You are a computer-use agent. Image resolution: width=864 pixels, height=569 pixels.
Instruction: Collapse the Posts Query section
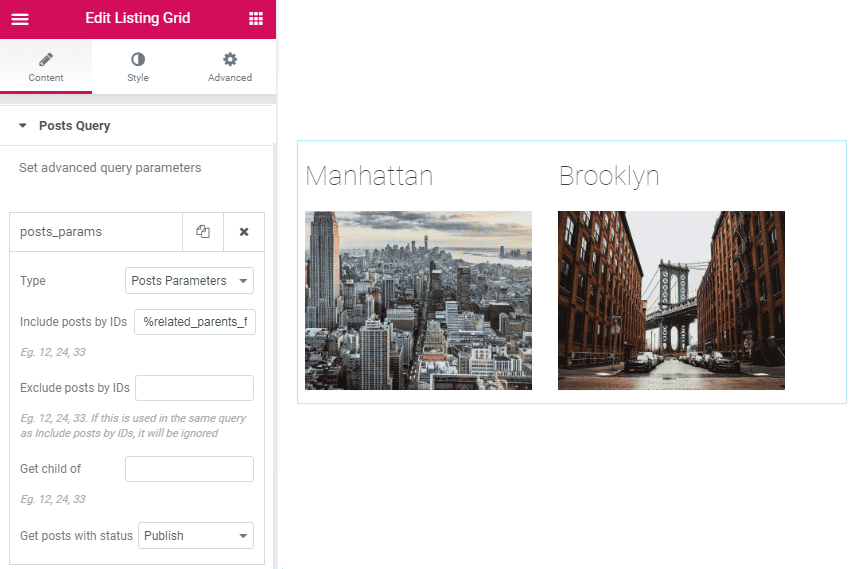[x=23, y=126]
